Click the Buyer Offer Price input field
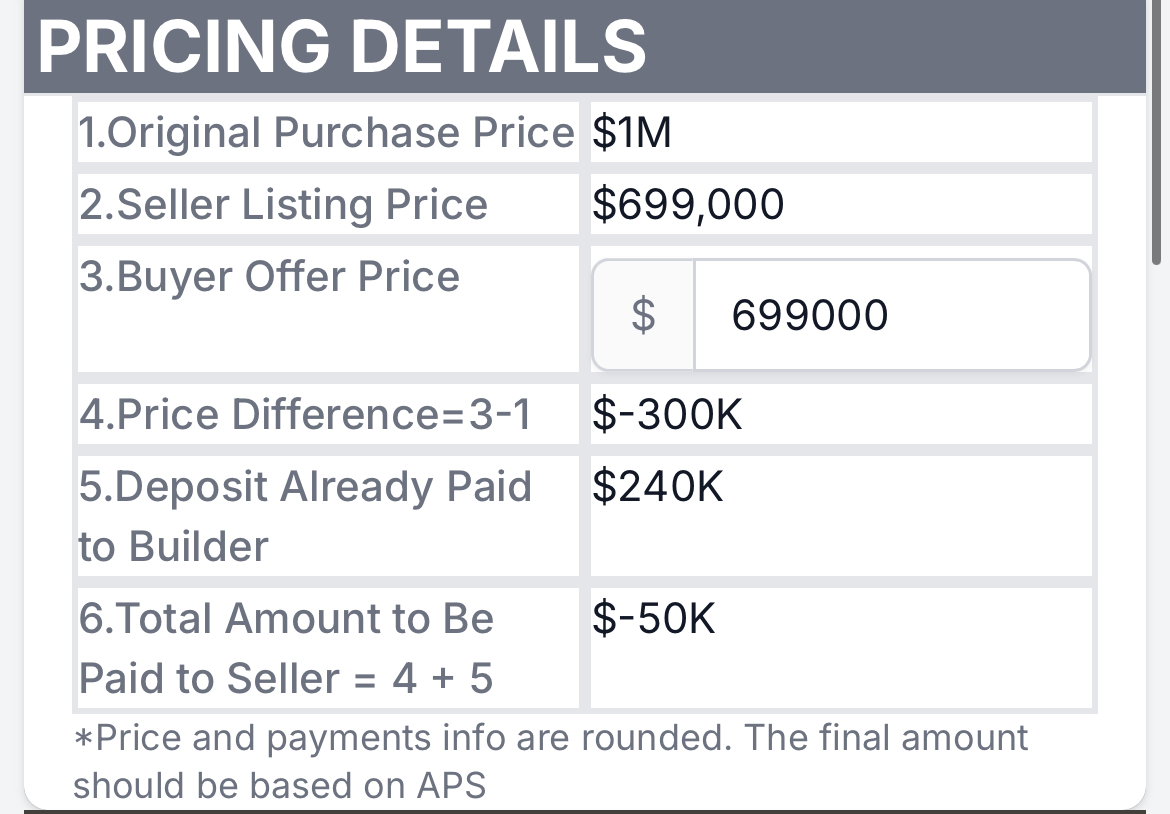Image resolution: width=1170 pixels, height=814 pixels. pos(892,315)
